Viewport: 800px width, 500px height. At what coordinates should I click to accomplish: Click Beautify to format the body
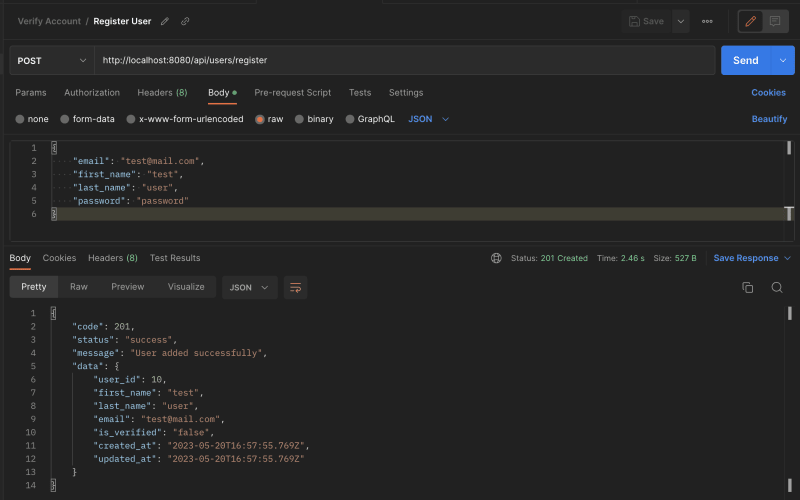coord(769,119)
